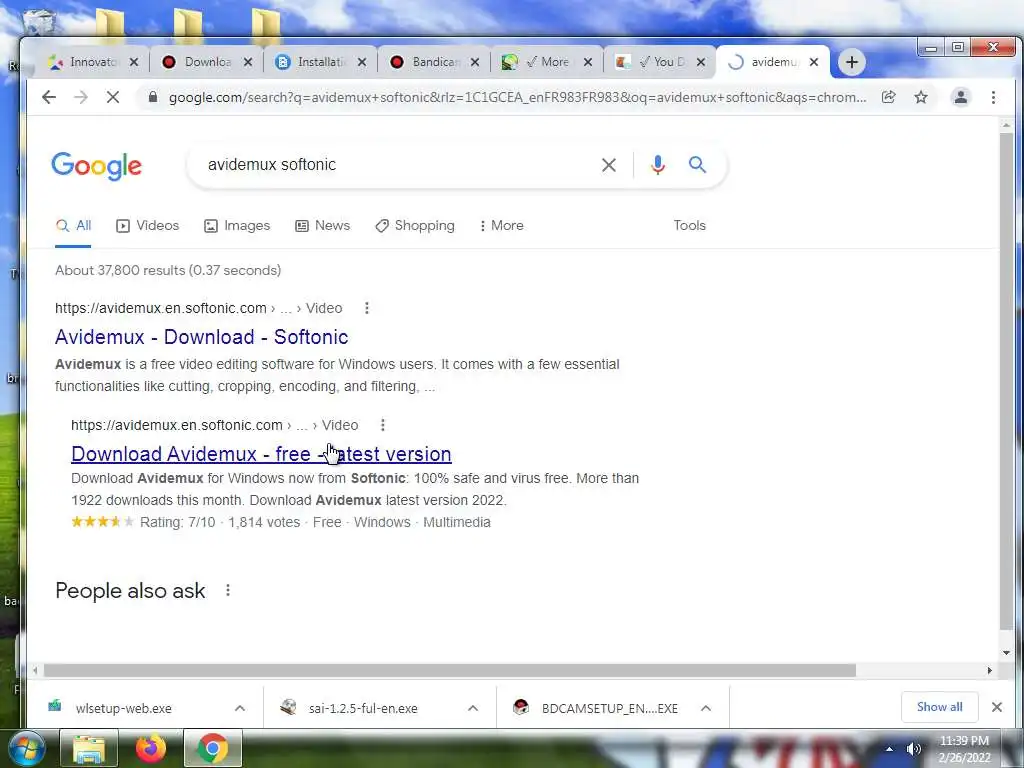Open Windows Explorer from the taskbar
The height and width of the screenshot is (768, 1024).
(x=89, y=748)
